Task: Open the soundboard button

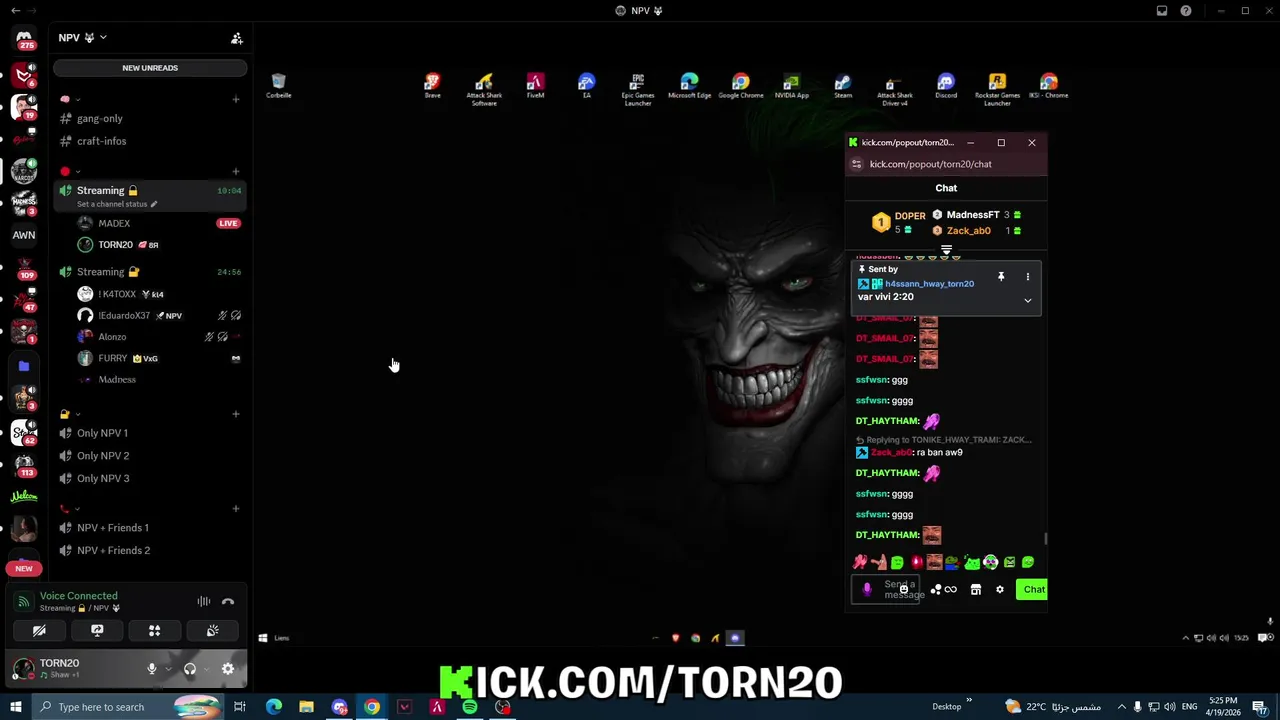Action: tap(213, 631)
